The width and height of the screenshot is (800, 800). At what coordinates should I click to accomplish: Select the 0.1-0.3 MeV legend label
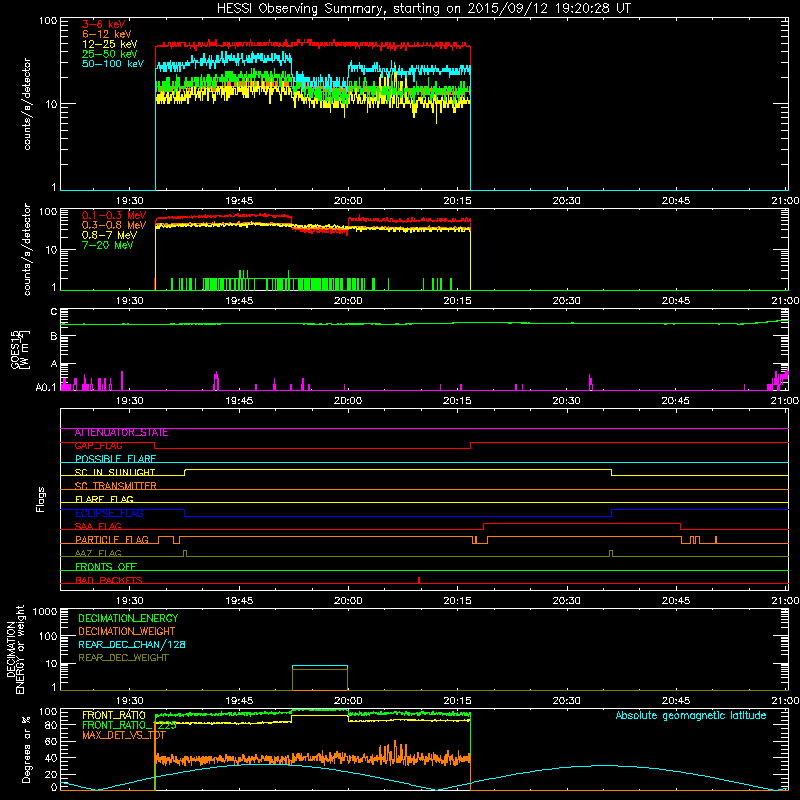(x=114, y=215)
